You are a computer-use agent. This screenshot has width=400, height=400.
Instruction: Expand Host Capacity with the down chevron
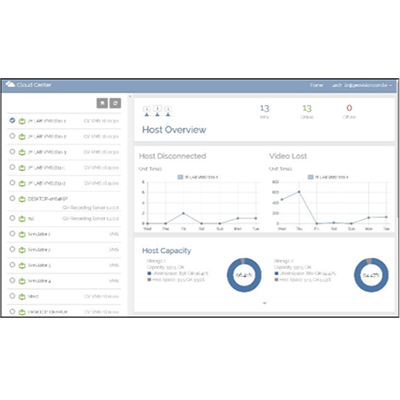click(265, 303)
